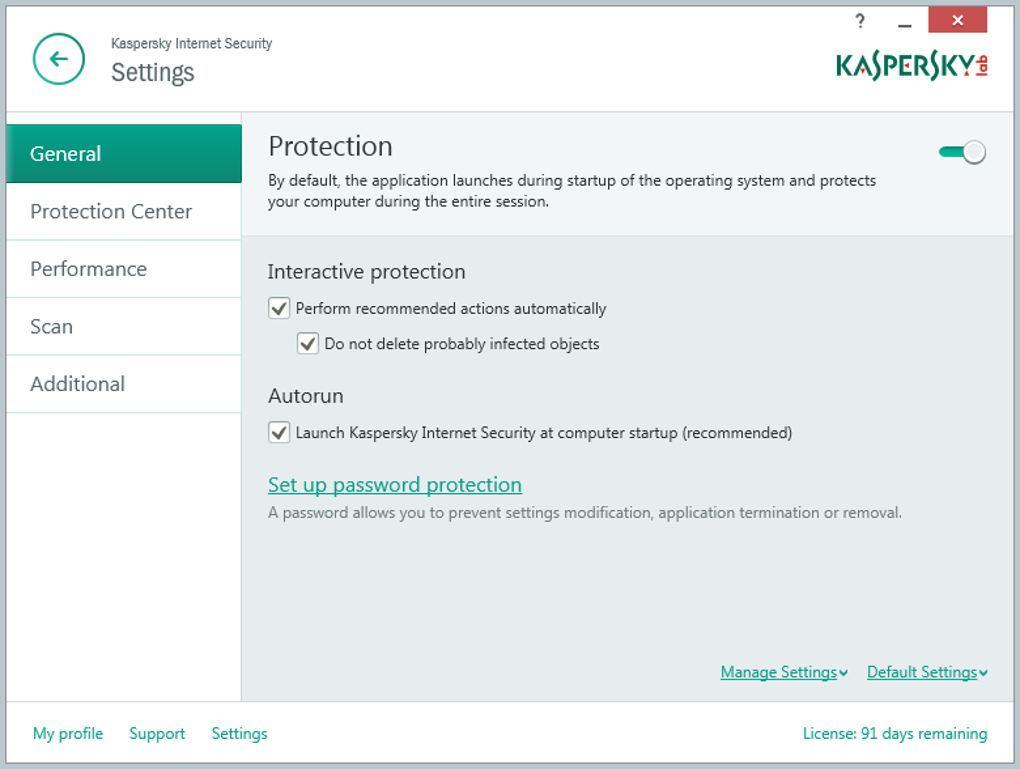The image size is (1020, 769).
Task: Switch to Protection Center tab
Action: click(124, 211)
